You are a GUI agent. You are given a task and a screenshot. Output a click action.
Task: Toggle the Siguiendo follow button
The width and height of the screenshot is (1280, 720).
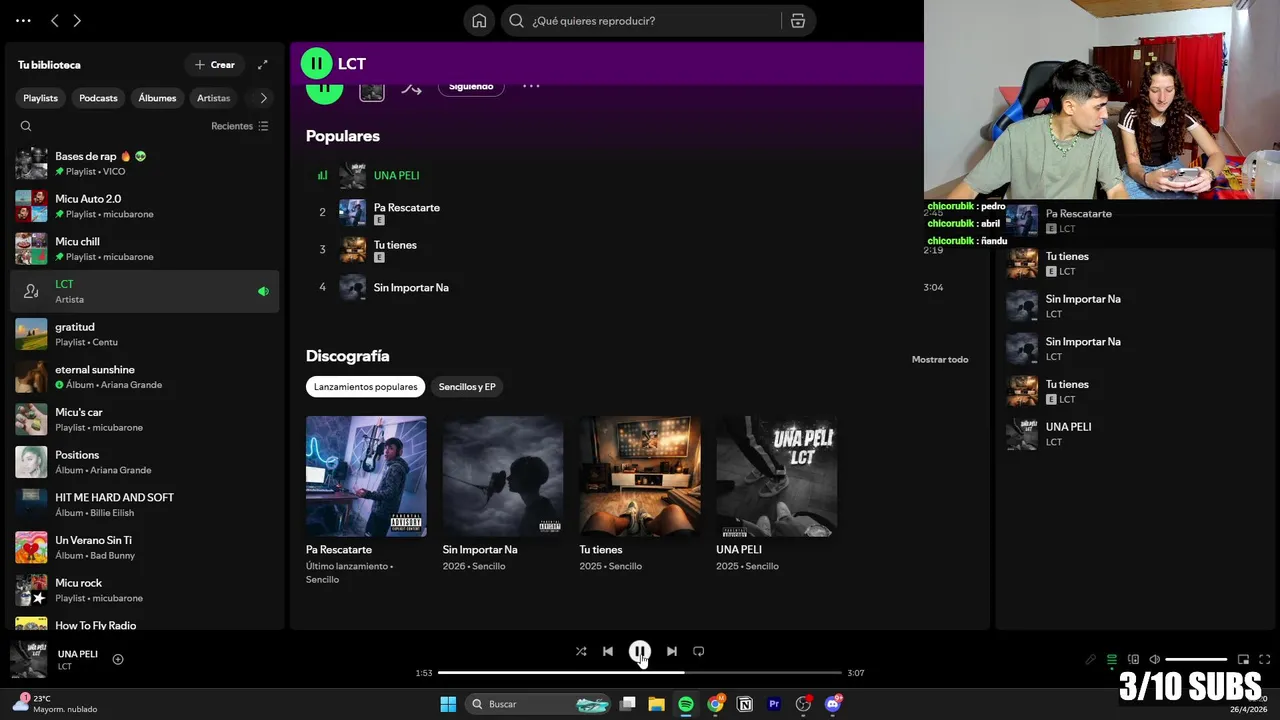(x=471, y=87)
